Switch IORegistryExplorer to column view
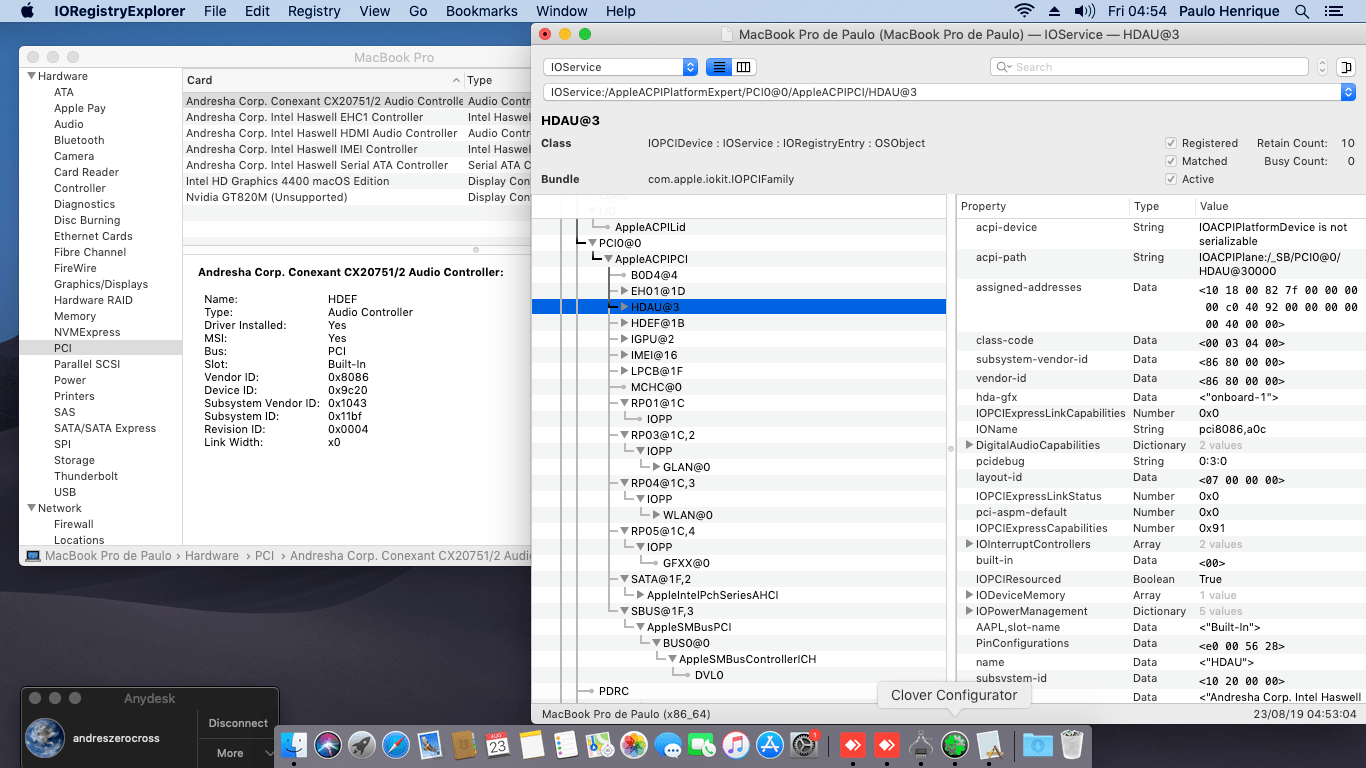1366x768 pixels. tap(743, 67)
